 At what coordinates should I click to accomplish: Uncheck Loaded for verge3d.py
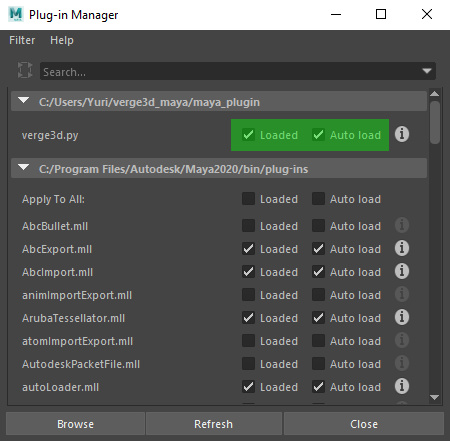tap(248, 135)
